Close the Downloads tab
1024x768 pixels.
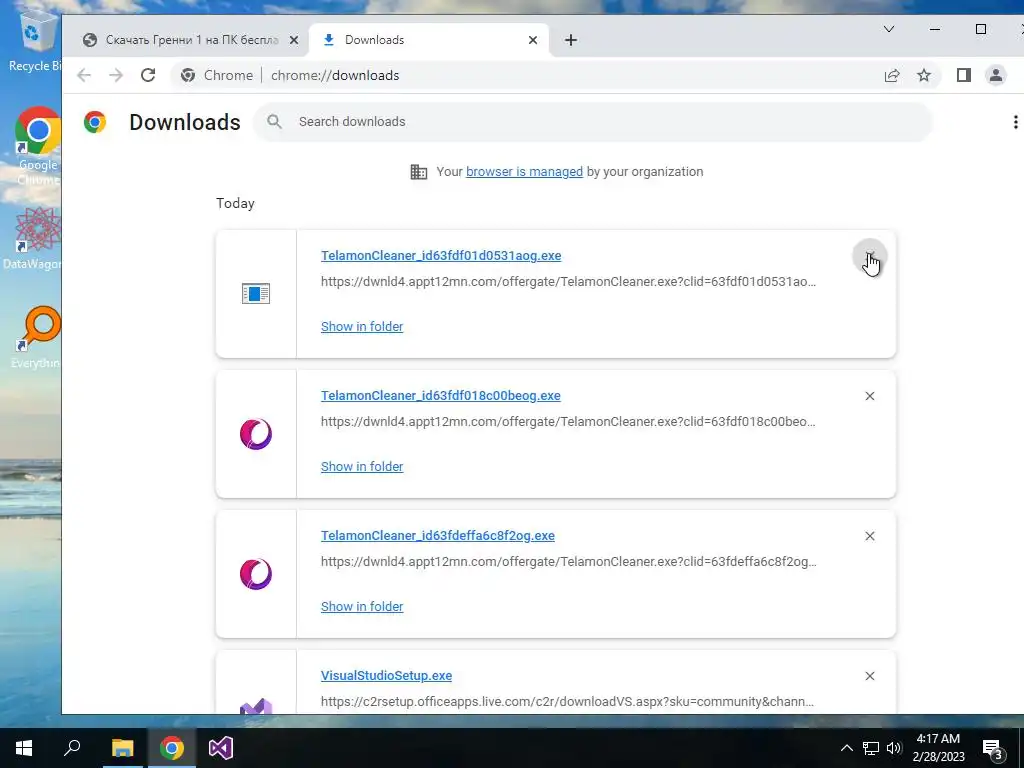click(533, 40)
